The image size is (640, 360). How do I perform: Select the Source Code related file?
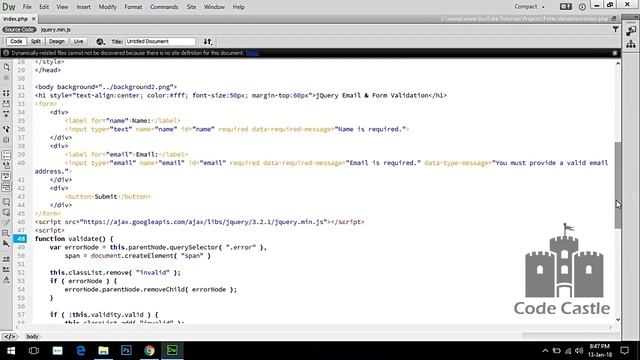19,29
